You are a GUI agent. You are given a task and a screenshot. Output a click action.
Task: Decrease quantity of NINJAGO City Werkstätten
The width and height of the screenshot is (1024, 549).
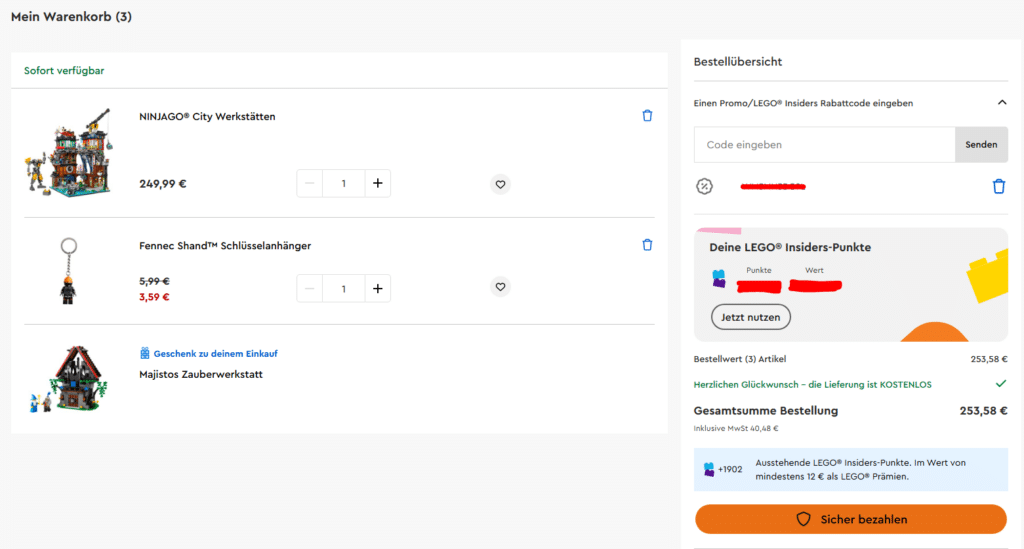click(x=310, y=183)
